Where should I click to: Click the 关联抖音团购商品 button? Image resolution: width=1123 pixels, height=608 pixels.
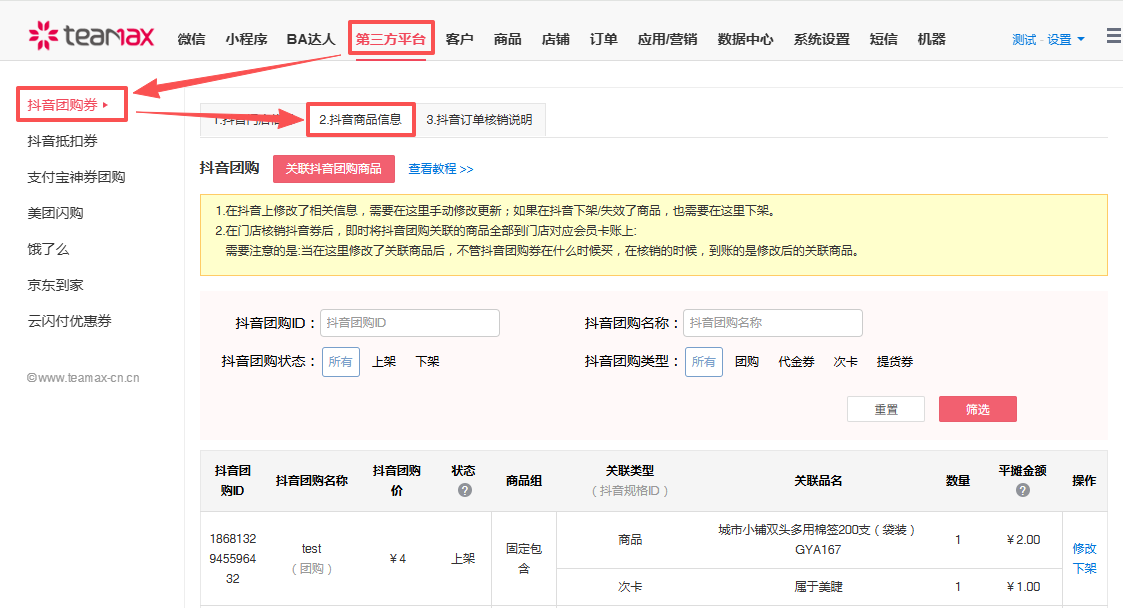pos(334,168)
